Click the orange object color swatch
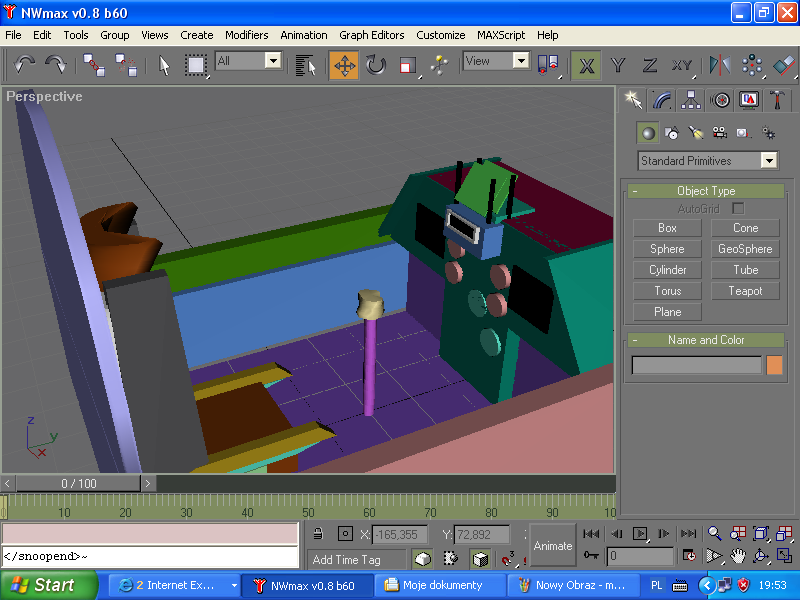This screenshot has height=600, width=800. [774, 365]
